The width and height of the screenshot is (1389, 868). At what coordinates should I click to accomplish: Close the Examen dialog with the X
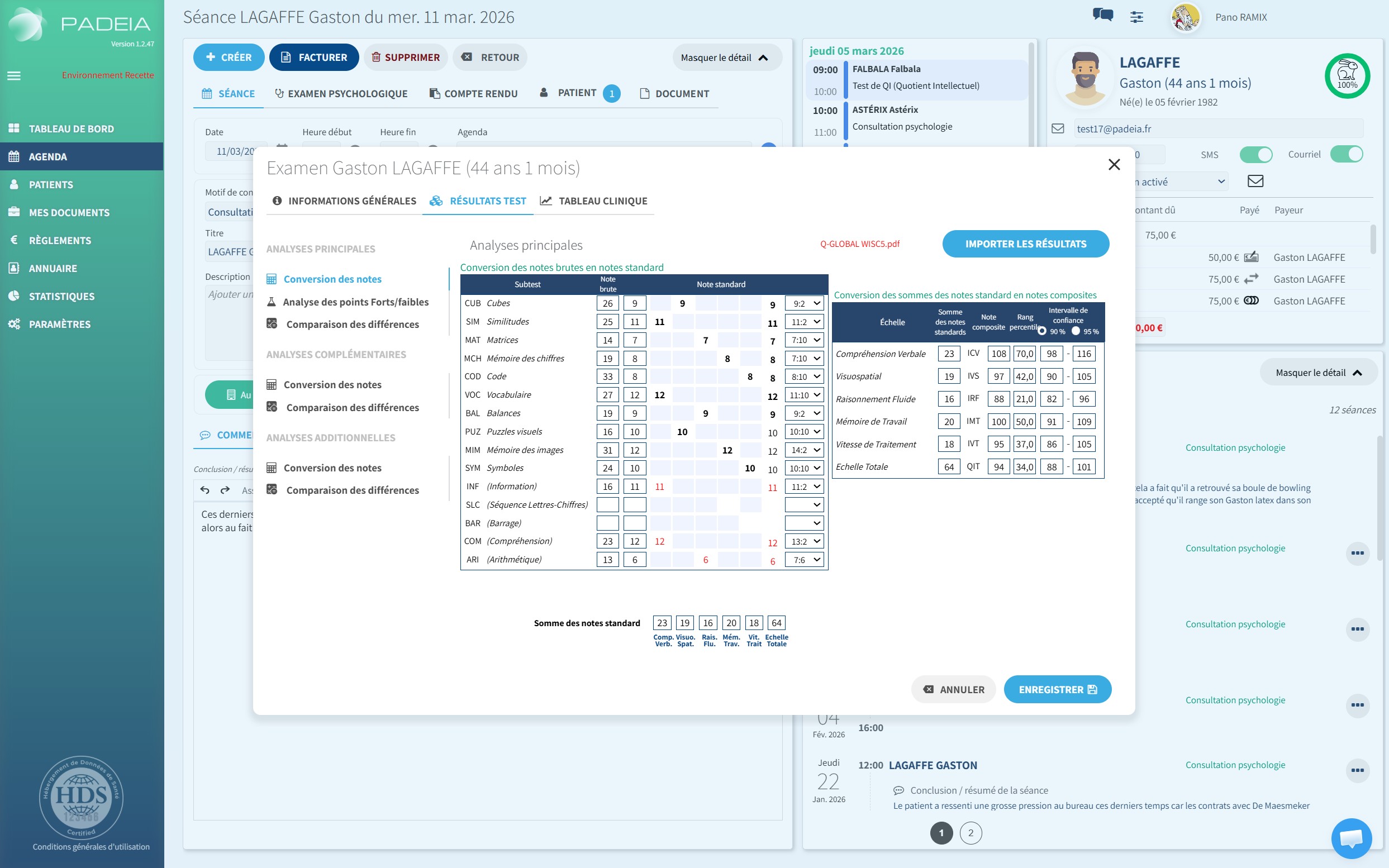(x=1114, y=165)
